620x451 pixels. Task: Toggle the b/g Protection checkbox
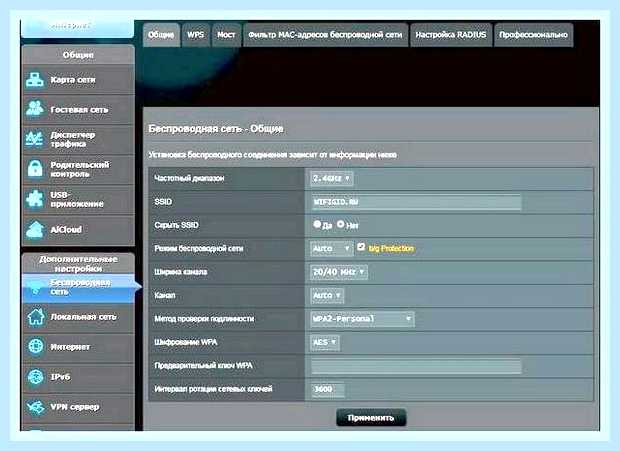pyautogui.click(x=361, y=247)
